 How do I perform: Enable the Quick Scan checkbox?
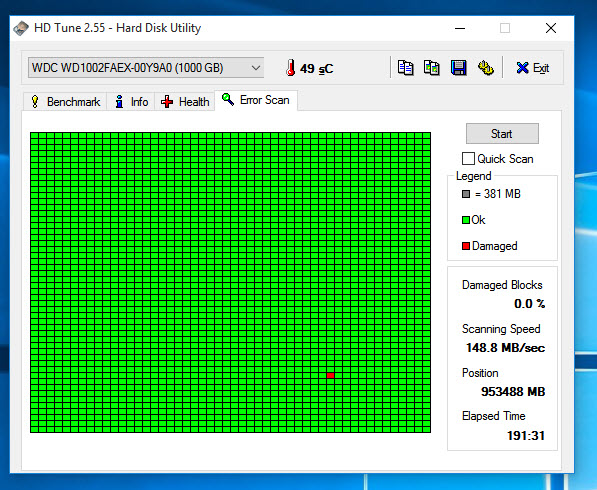pyautogui.click(x=468, y=158)
